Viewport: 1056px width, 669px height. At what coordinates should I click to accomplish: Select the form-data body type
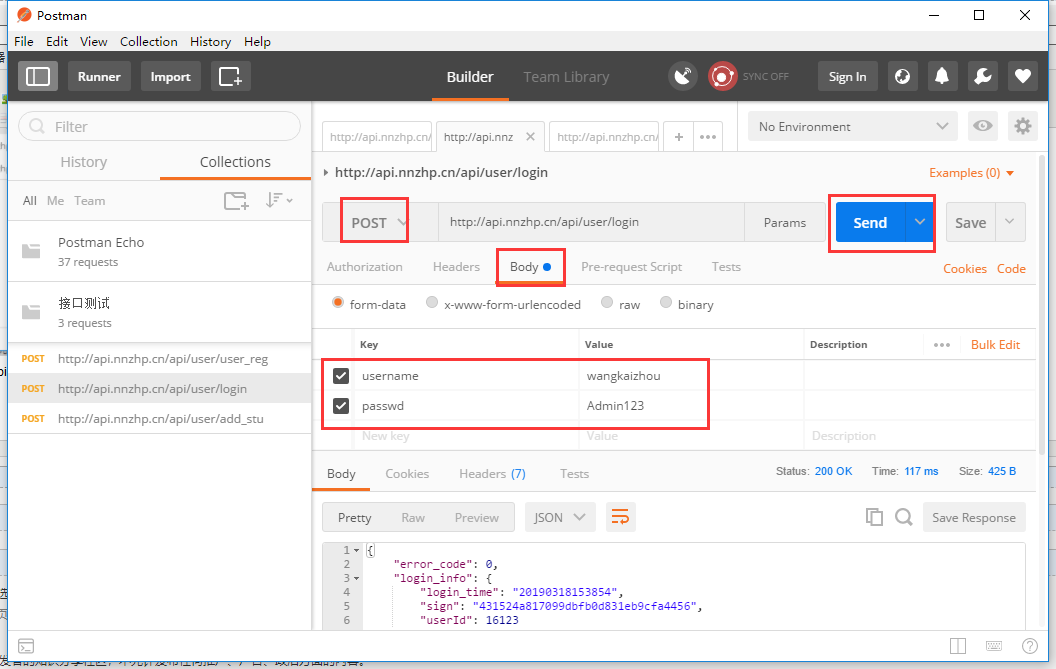[x=338, y=302]
